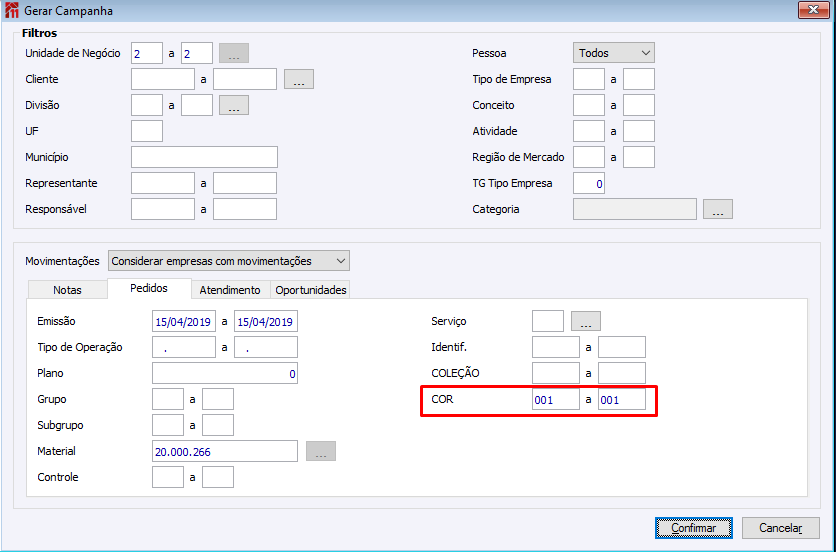Click the first Conceito field
The width and height of the screenshot is (836, 552).
(x=589, y=105)
